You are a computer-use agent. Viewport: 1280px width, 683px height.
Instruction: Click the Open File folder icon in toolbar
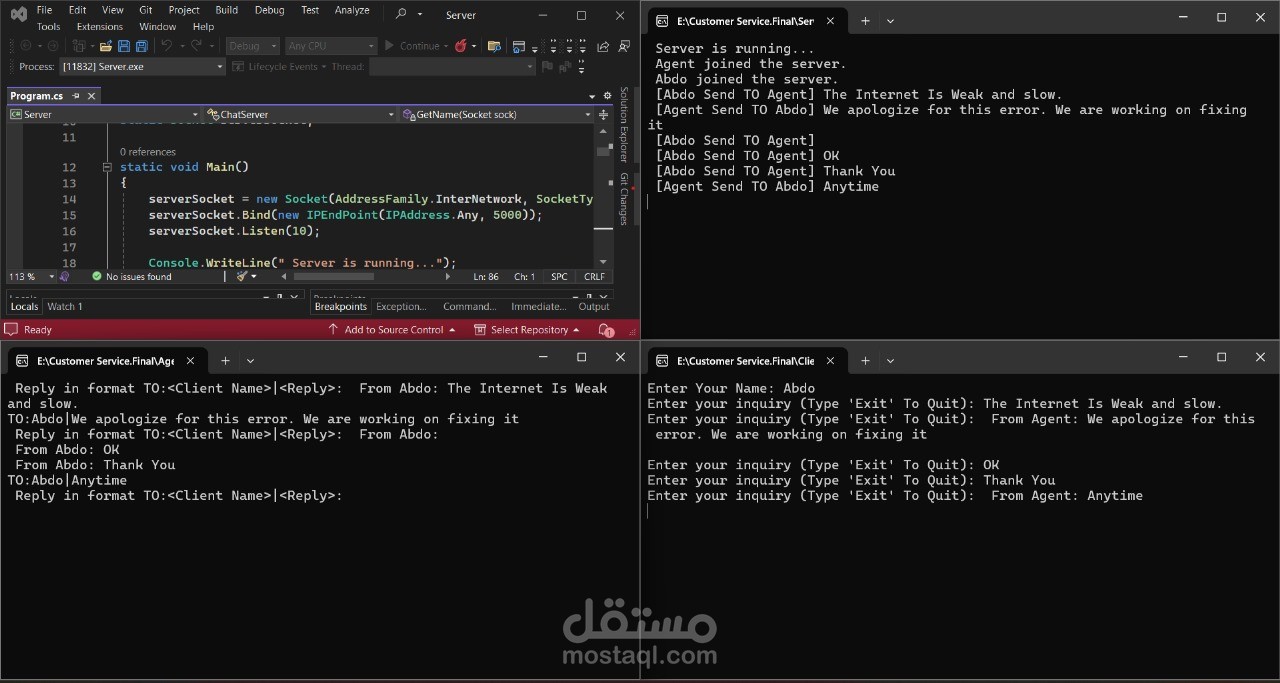(x=106, y=46)
